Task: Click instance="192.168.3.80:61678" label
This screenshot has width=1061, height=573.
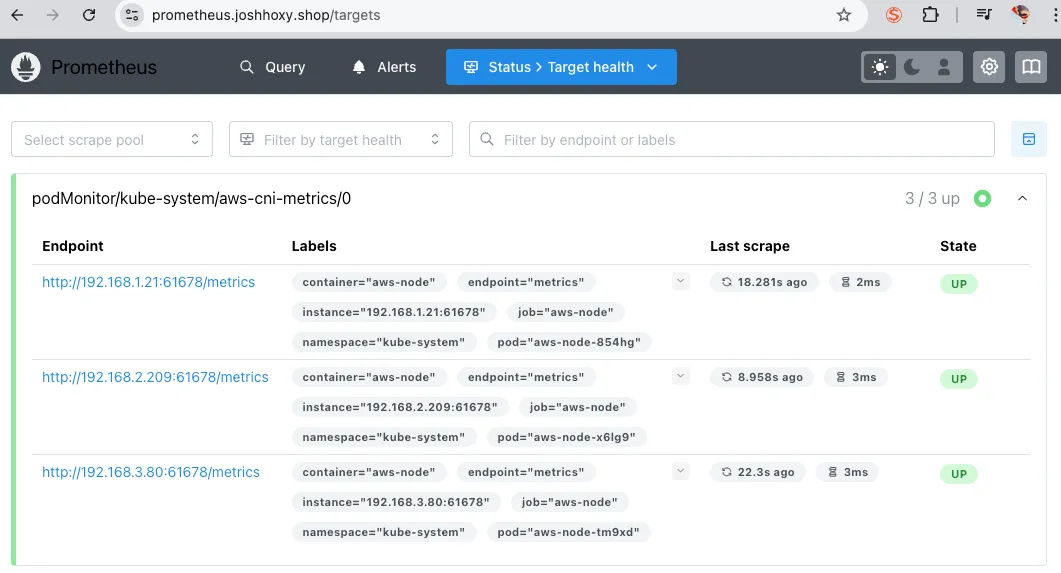Action: click(396, 503)
